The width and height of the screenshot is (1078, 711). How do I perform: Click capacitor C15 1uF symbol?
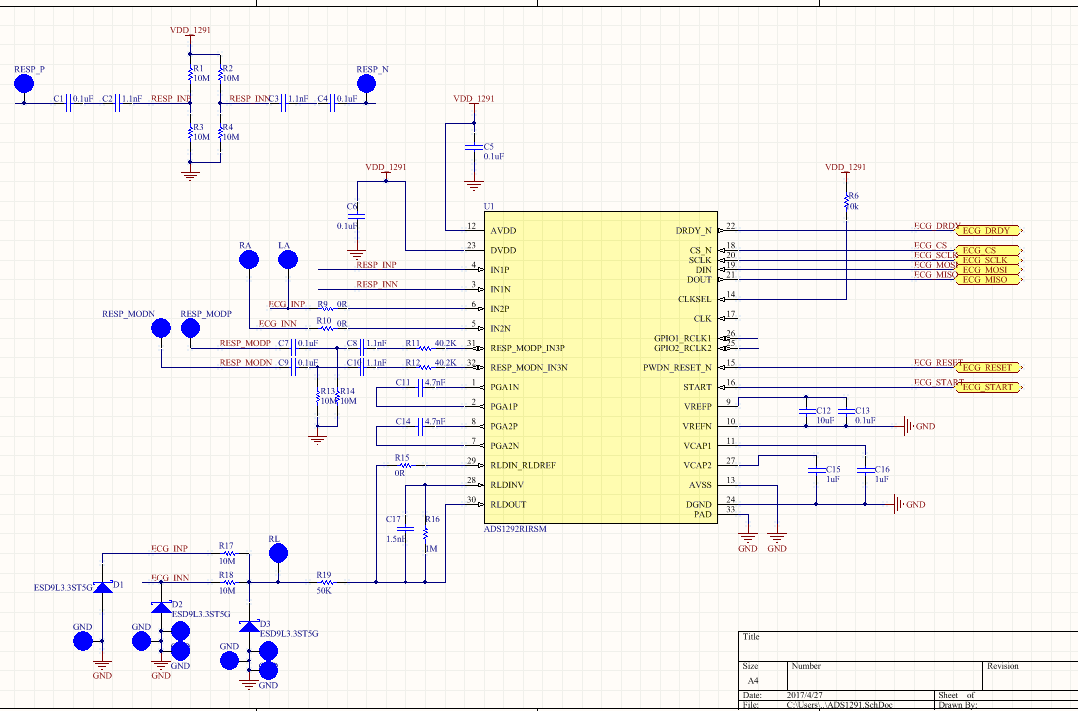(817, 470)
